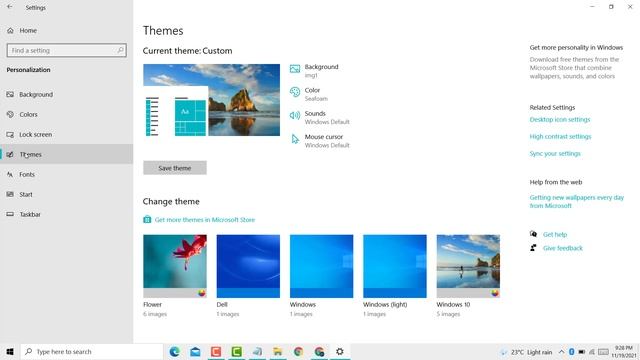Click the Find a setting search box
This screenshot has height=360, width=640.
click(x=67, y=51)
